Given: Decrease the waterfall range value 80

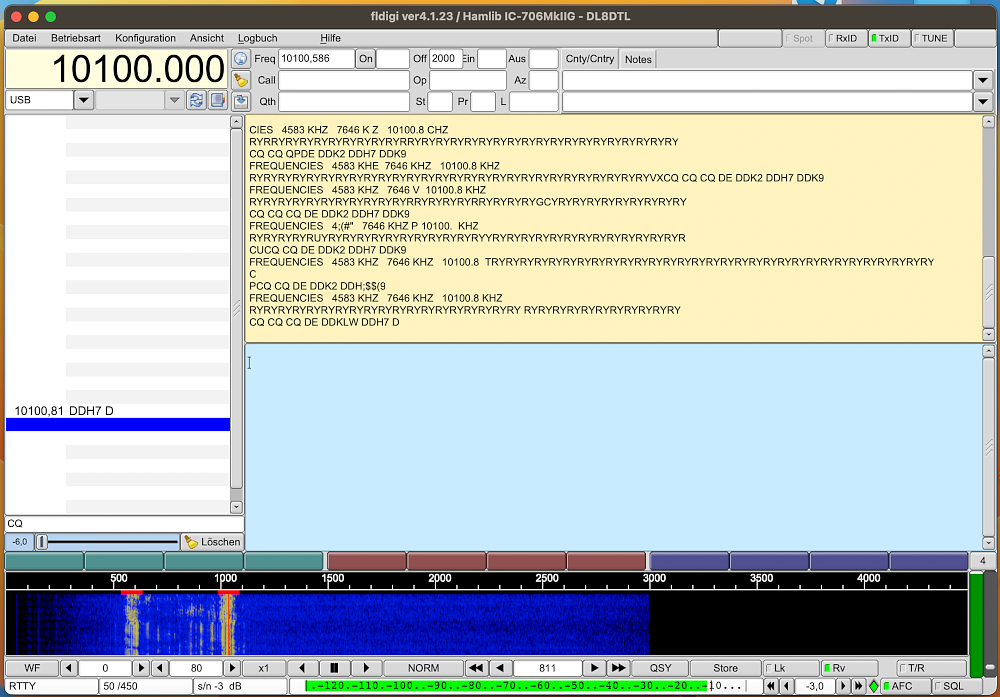Looking at the screenshot, I should pyautogui.click(x=160, y=668).
